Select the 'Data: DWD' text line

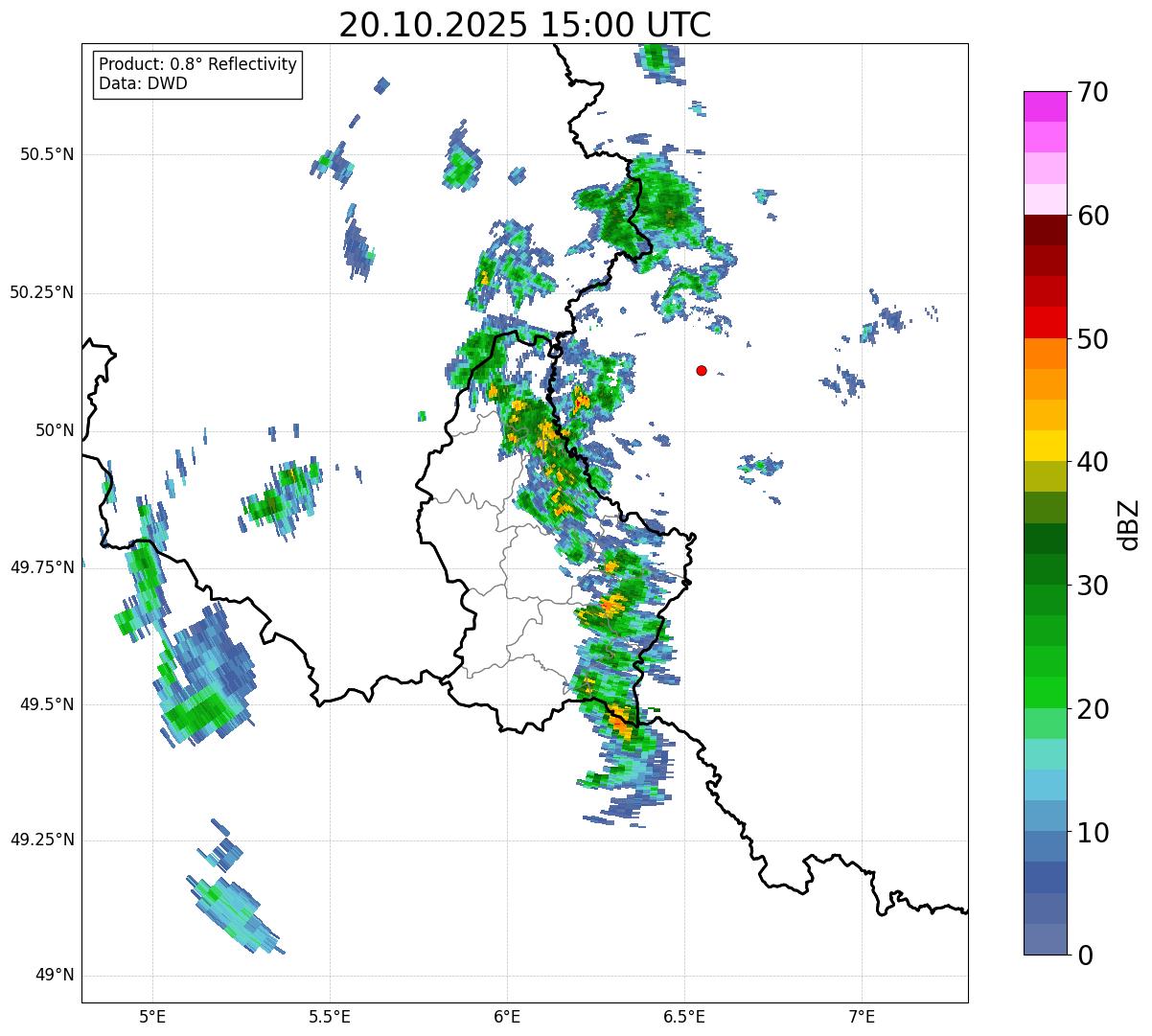[x=143, y=83]
